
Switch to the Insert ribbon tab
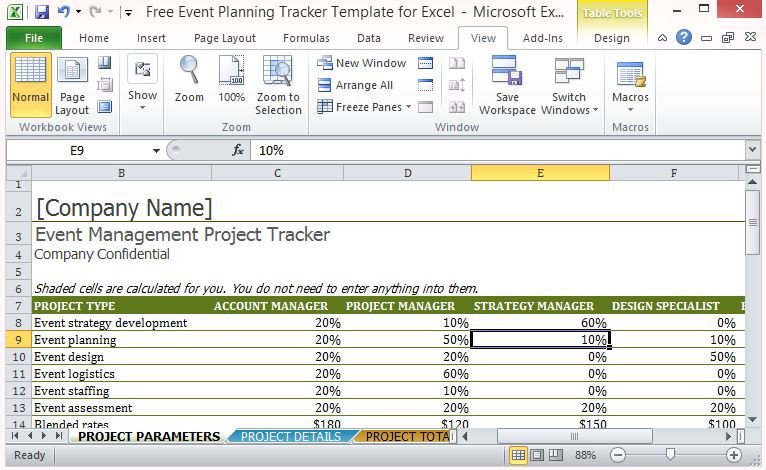coord(151,38)
